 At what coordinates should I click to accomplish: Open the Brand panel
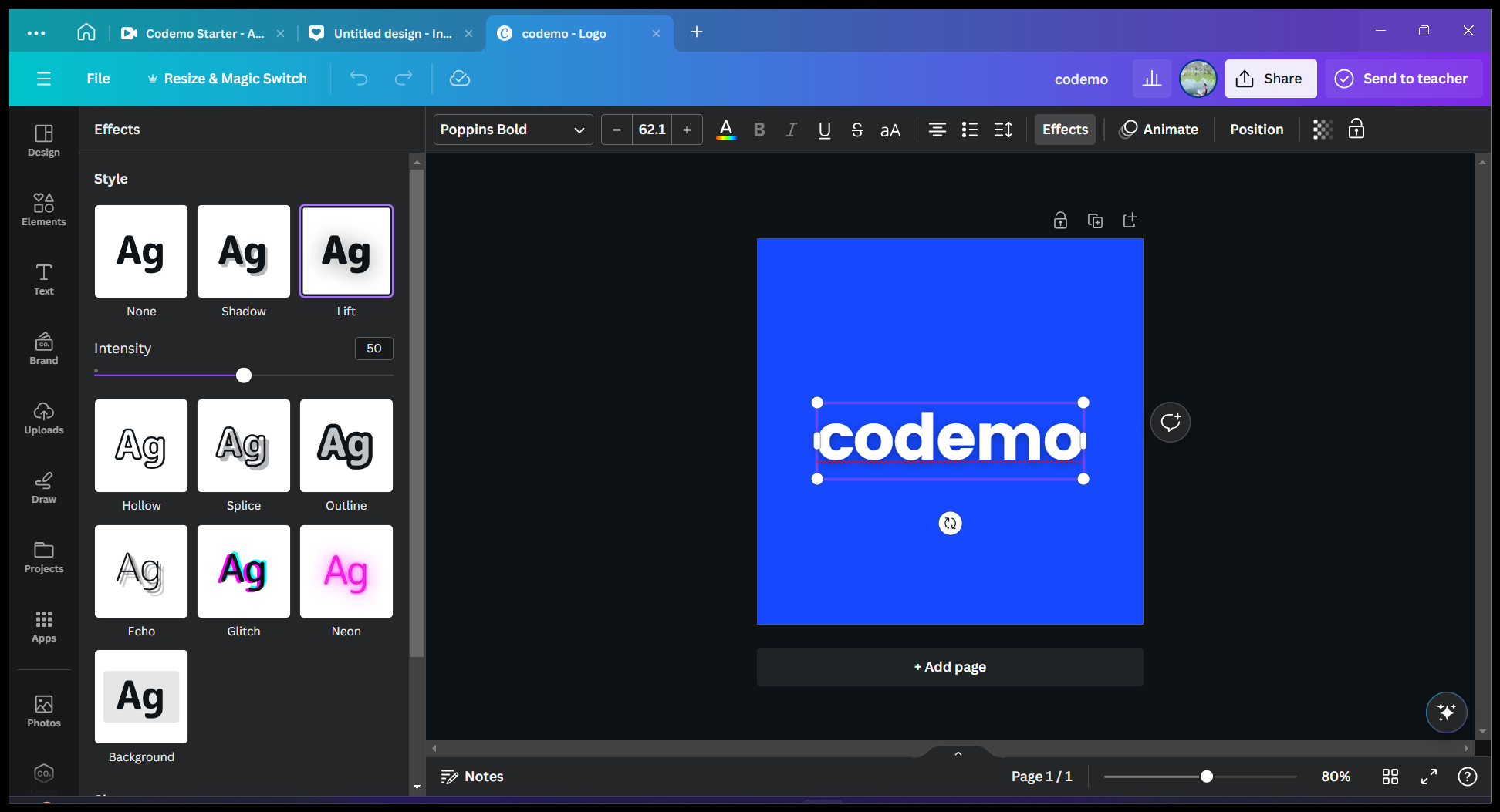(44, 349)
